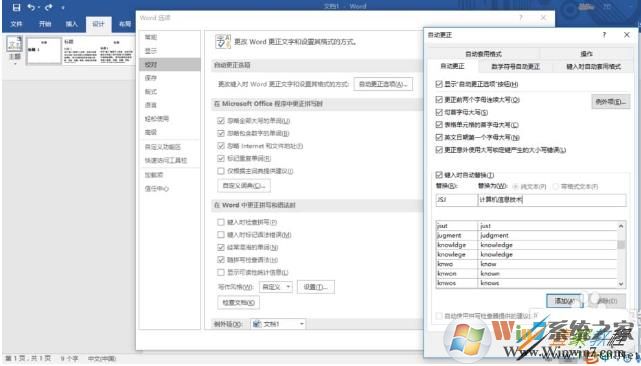Toggle 句首字母大写 checkbox

439,112
